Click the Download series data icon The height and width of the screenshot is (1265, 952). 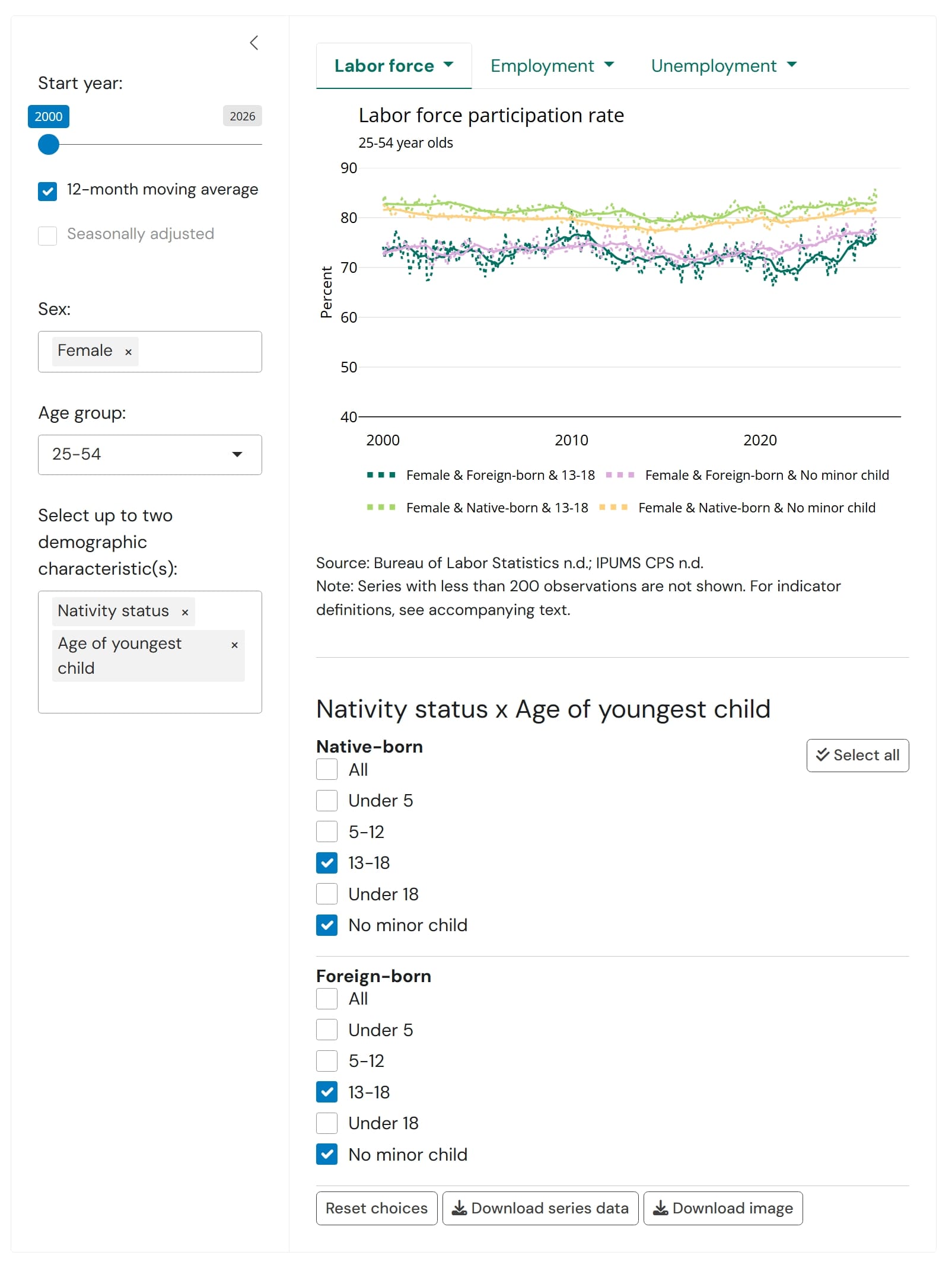459,1208
